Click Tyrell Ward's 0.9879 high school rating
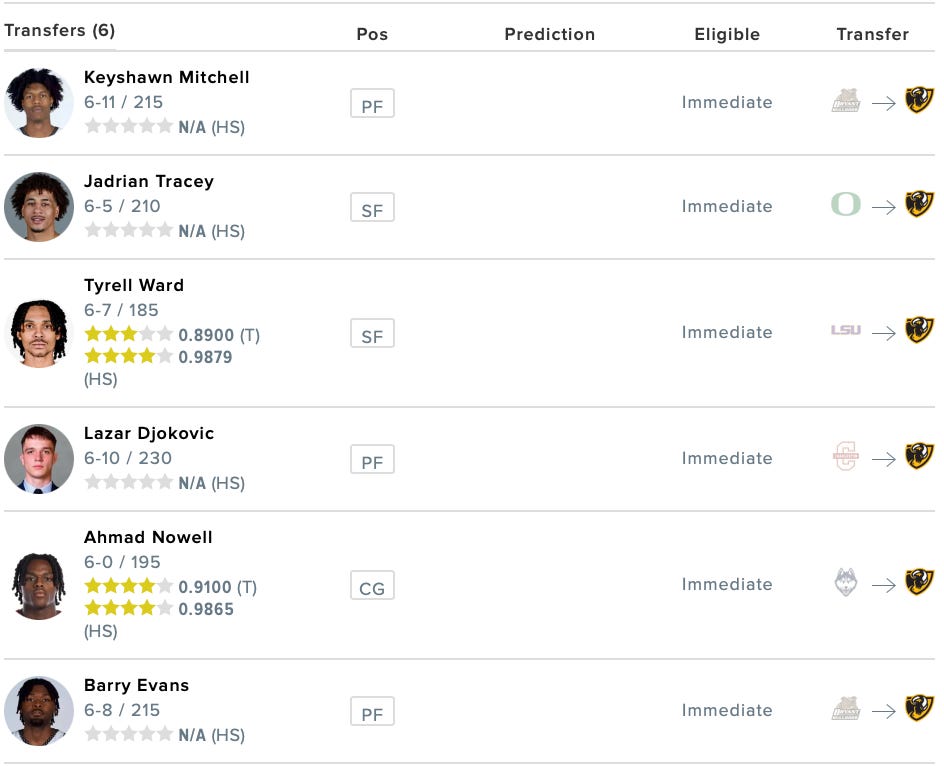This screenshot has height=766, width=944. 205,357
